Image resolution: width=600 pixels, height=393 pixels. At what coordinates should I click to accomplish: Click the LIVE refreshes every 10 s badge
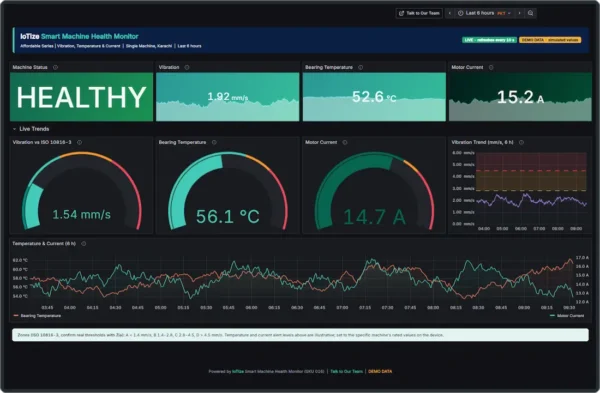pyautogui.click(x=489, y=40)
